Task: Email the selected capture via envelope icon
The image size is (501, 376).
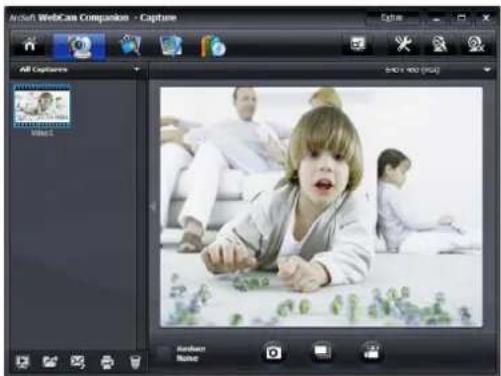Action: coord(78,362)
